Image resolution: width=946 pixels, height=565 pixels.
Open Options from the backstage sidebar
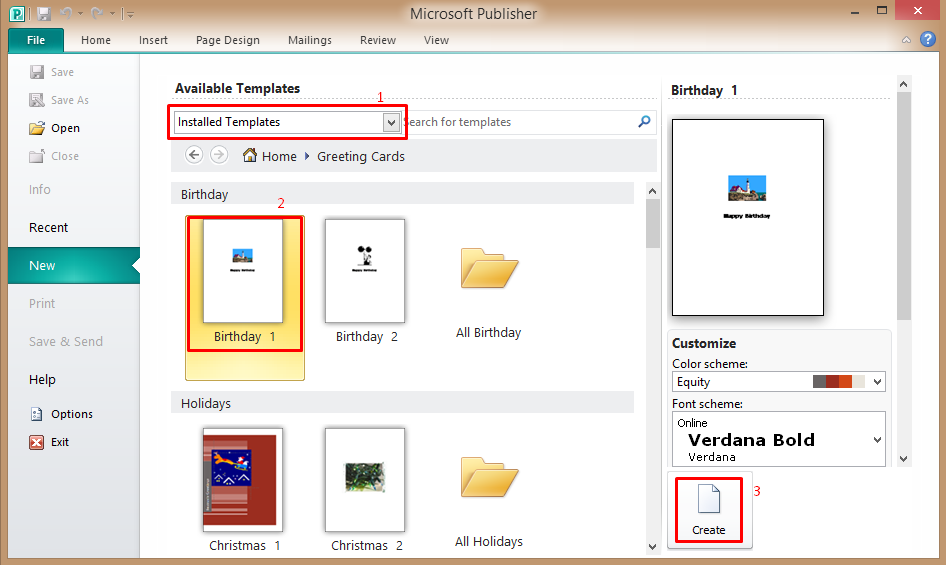(x=61, y=414)
